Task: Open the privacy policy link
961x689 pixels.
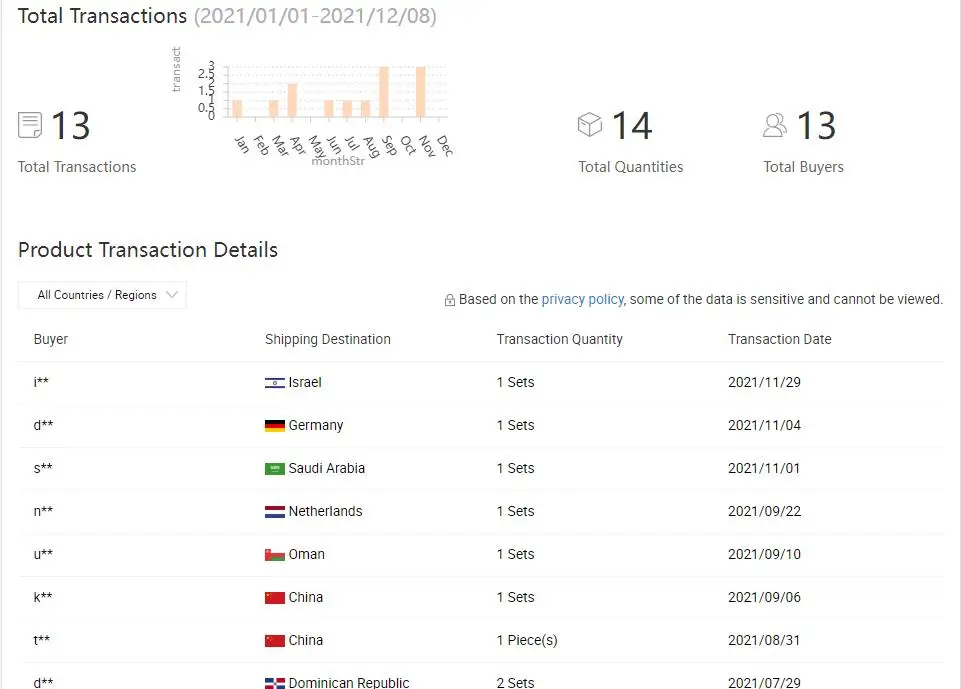Action: 582,299
